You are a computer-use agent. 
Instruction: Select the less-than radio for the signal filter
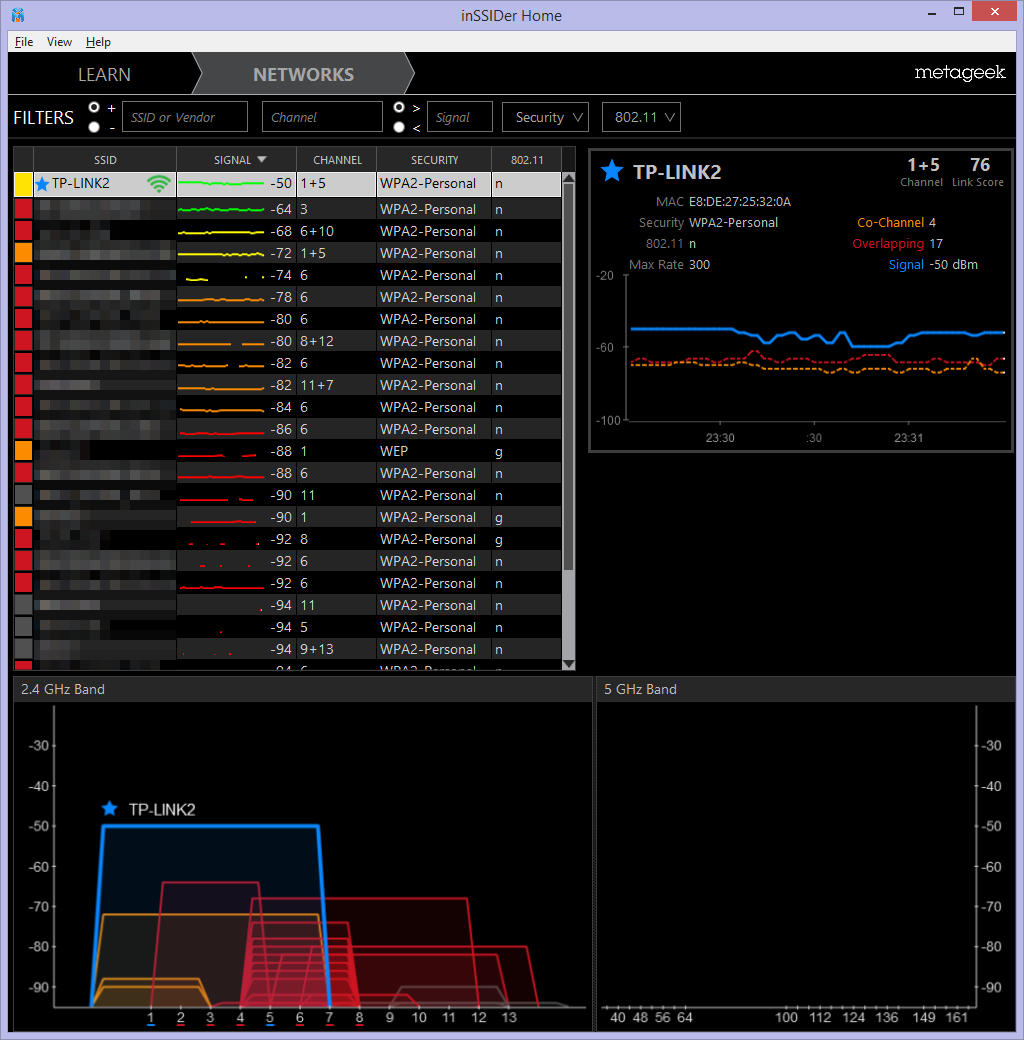click(399, 127)
